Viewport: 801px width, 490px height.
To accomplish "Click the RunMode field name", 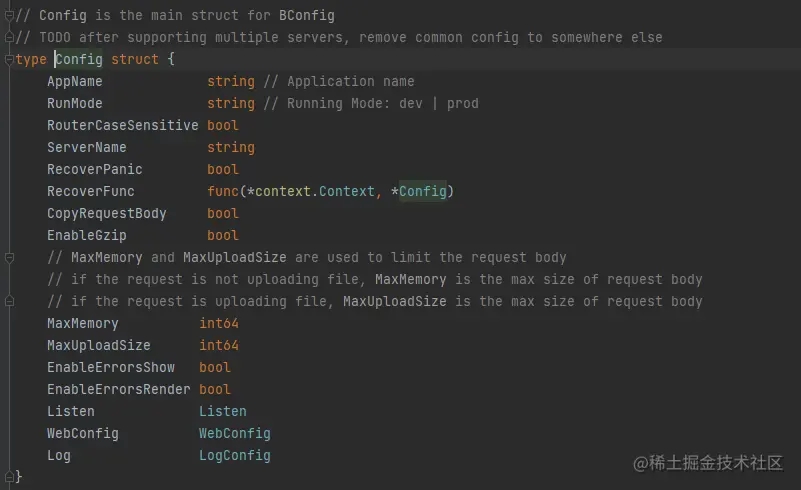I will (74, 103).
